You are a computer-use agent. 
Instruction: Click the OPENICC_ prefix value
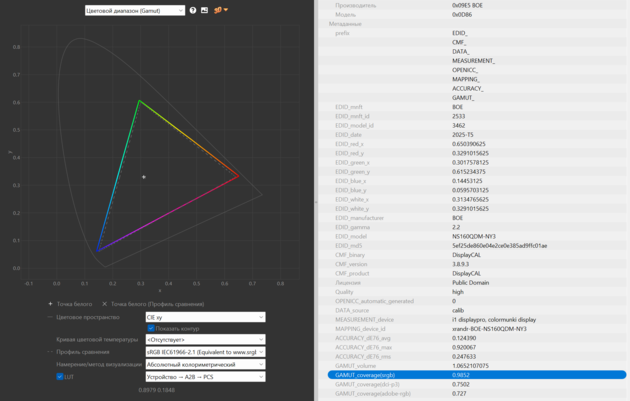tap(465, 70)
